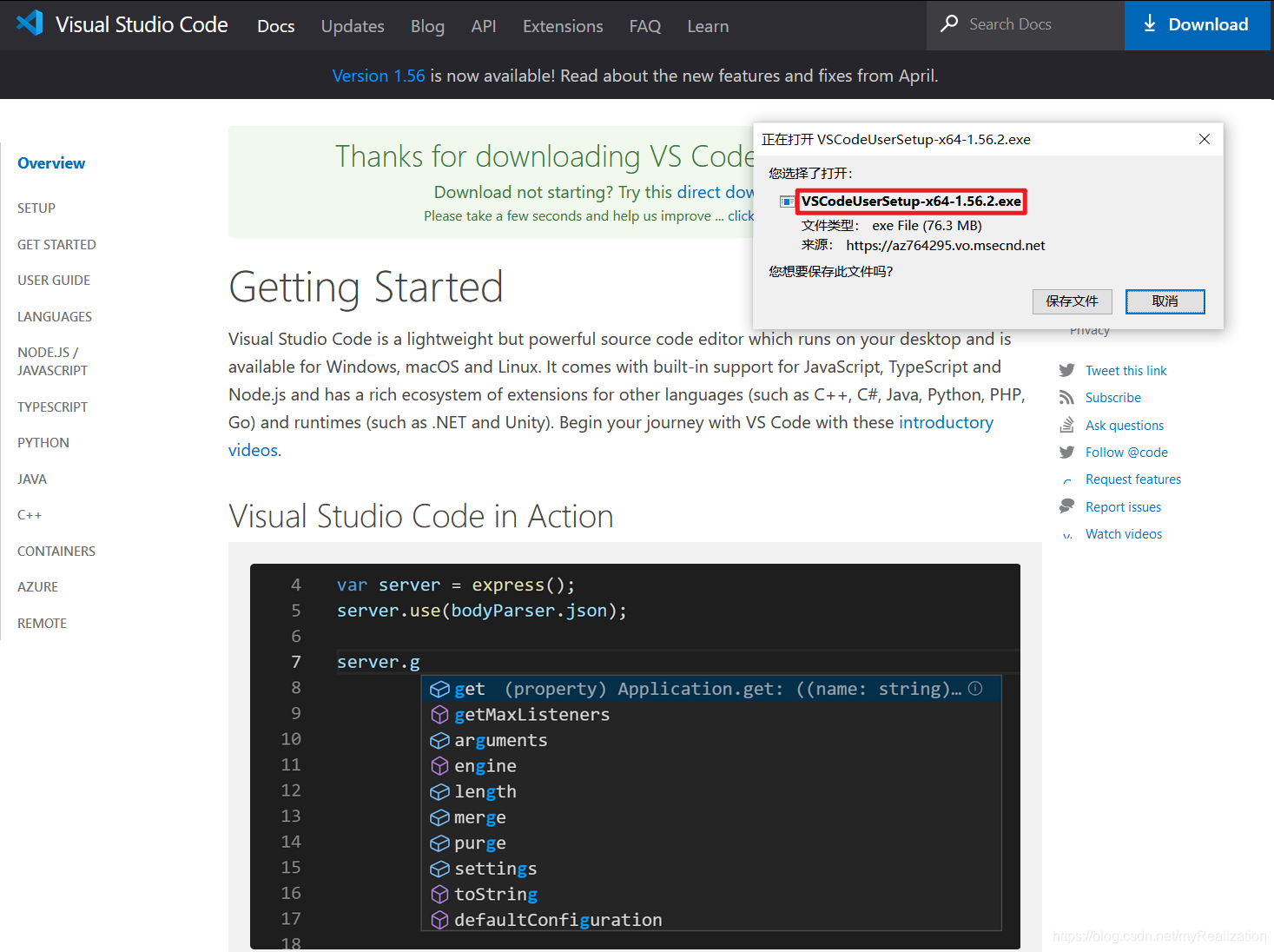Click the speech bubble icon beside Report issues
1274x952 pixels.
[x=1066, y=506]
